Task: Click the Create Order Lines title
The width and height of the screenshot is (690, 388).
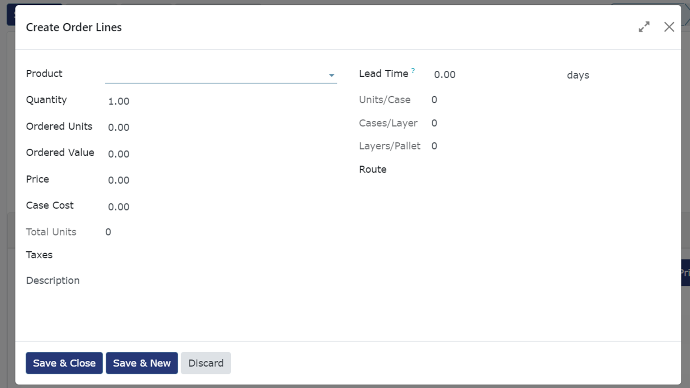Action: (74, 27)
